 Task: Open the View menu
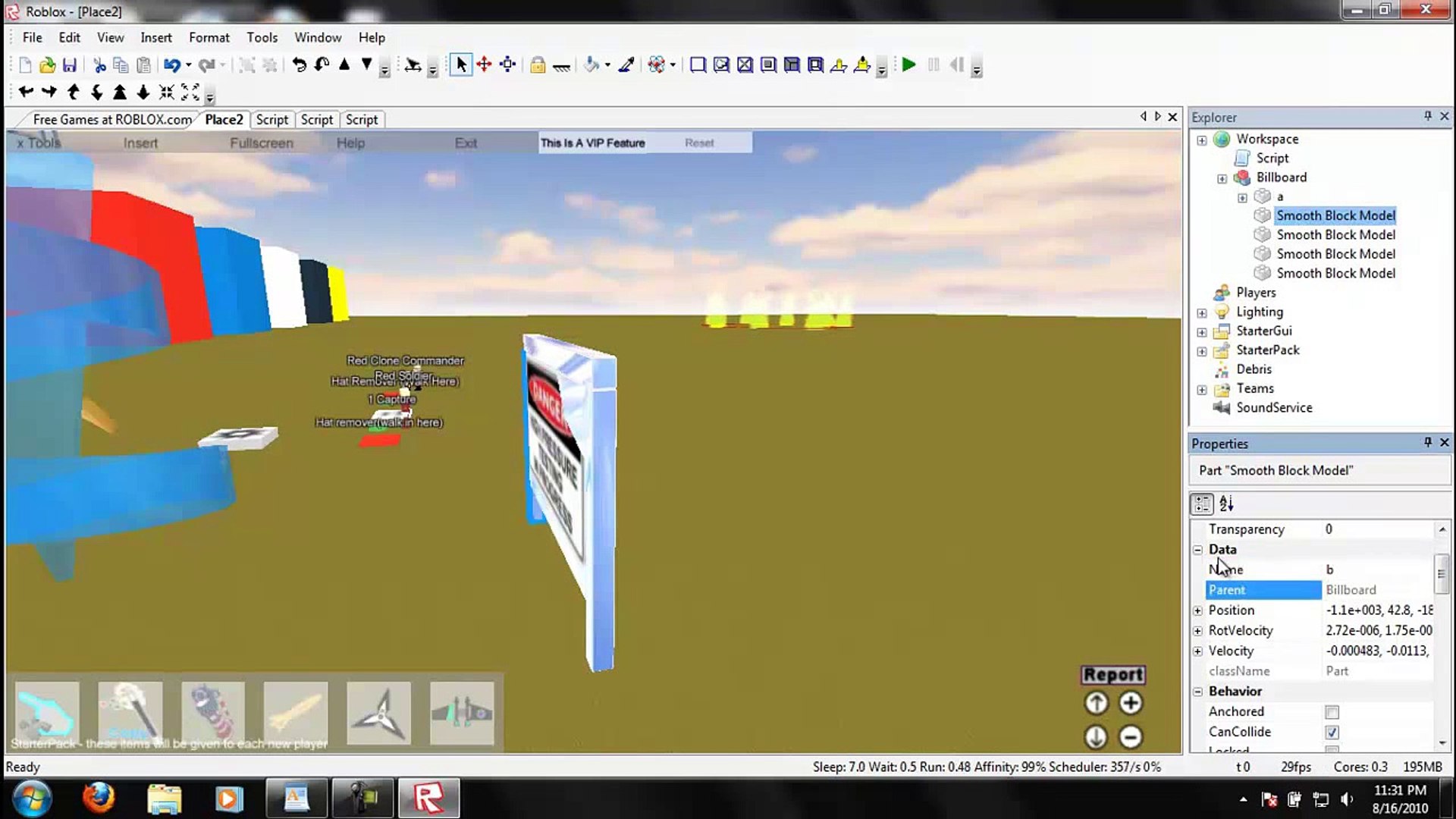point(109,37)
